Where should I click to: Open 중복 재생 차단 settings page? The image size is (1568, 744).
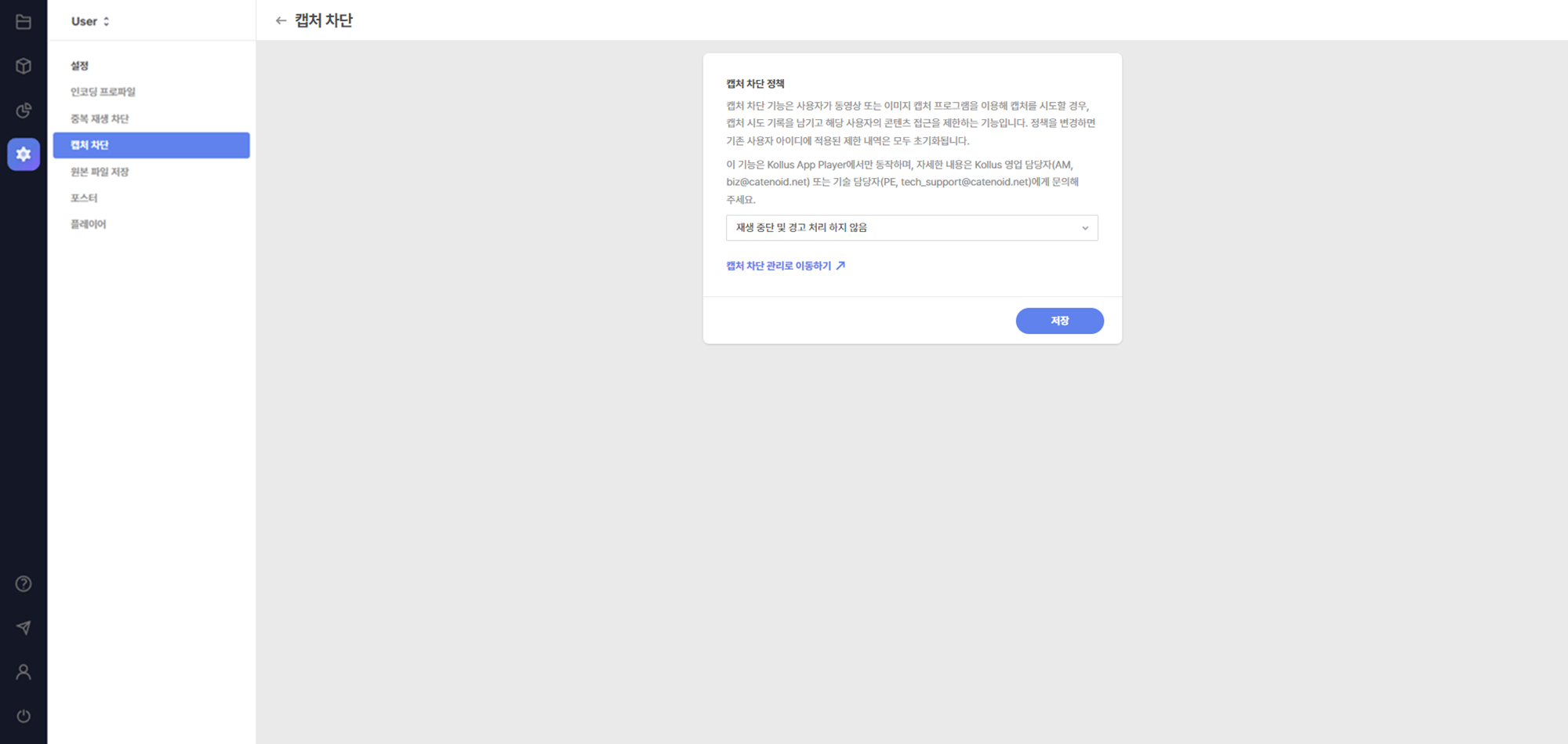(x=100, y=118)
